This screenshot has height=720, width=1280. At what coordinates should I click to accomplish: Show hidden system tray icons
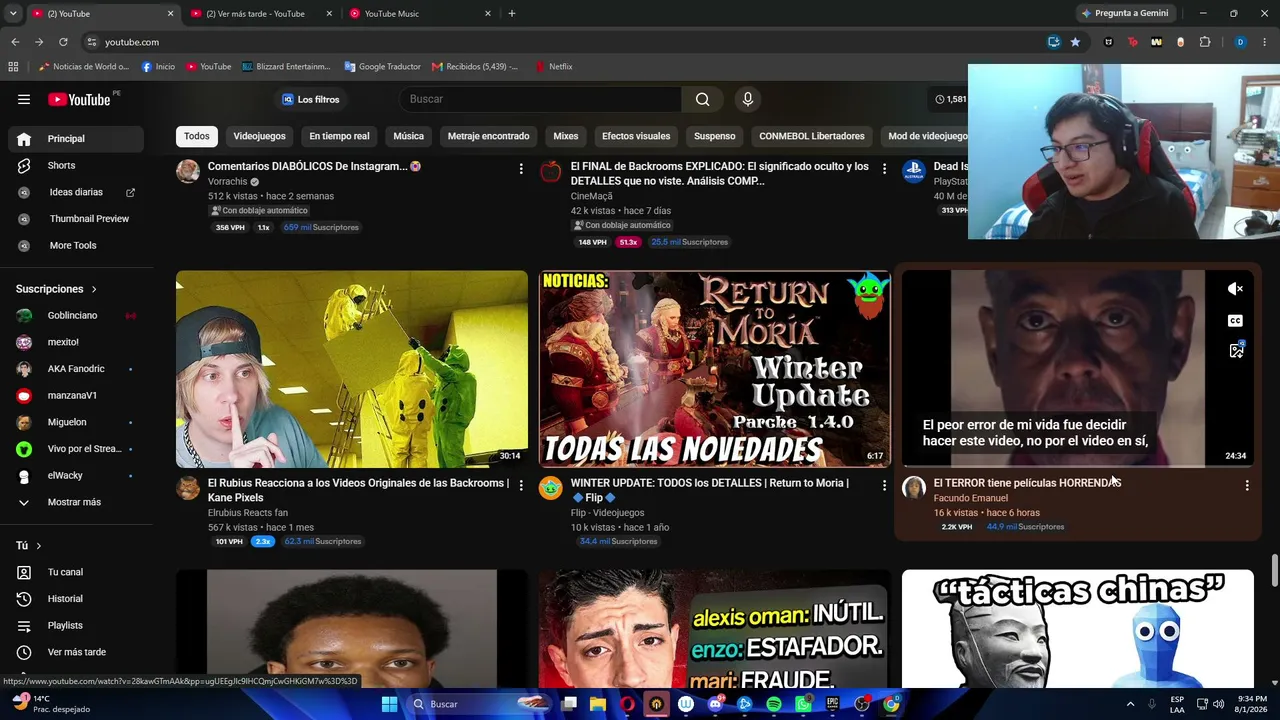(1130, 704)
